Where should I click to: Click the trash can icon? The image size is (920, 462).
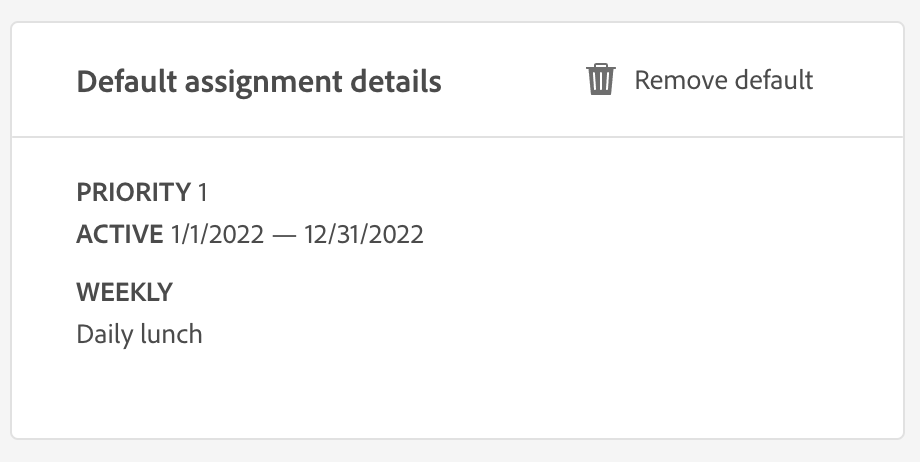[600, 79]
